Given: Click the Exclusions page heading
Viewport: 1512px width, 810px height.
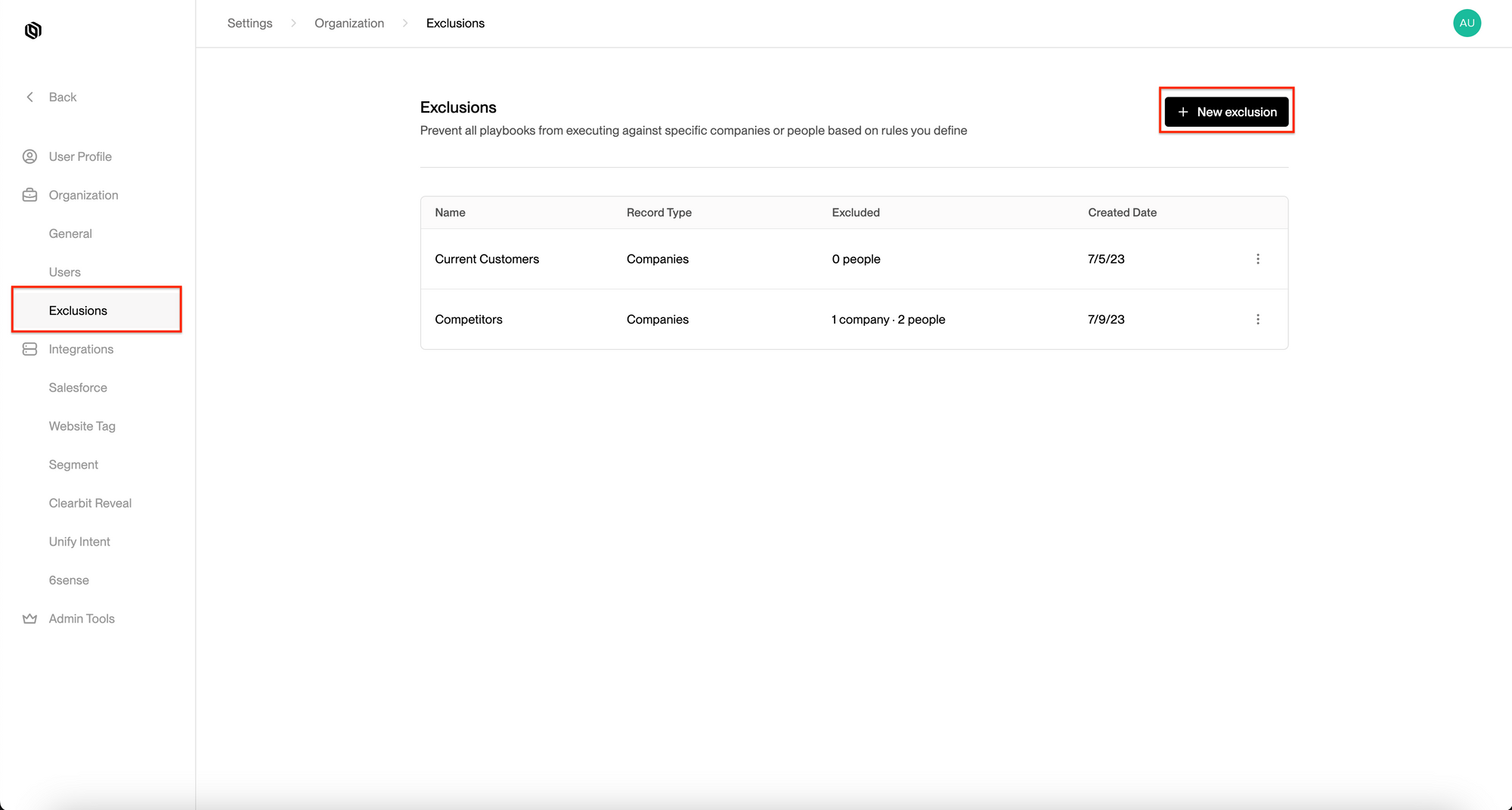Looking at the screenshot, I should tap(458, 107).
